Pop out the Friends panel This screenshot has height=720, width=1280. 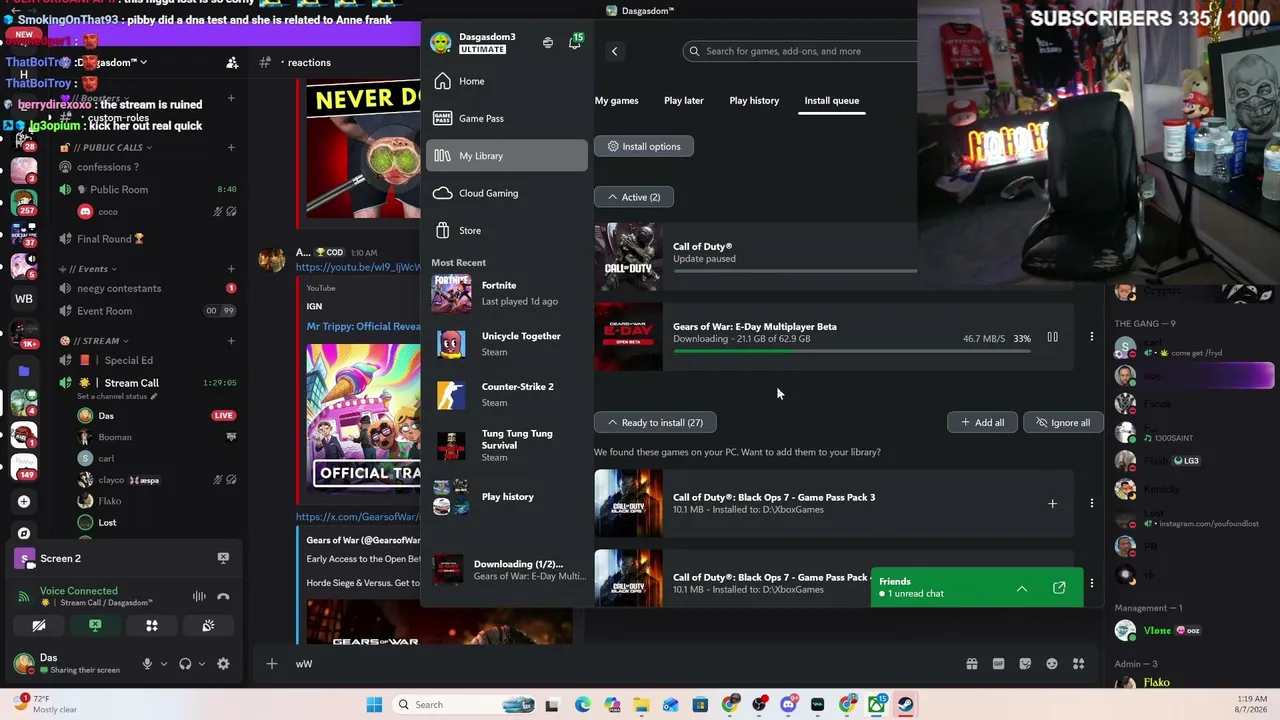[1059, 588]
